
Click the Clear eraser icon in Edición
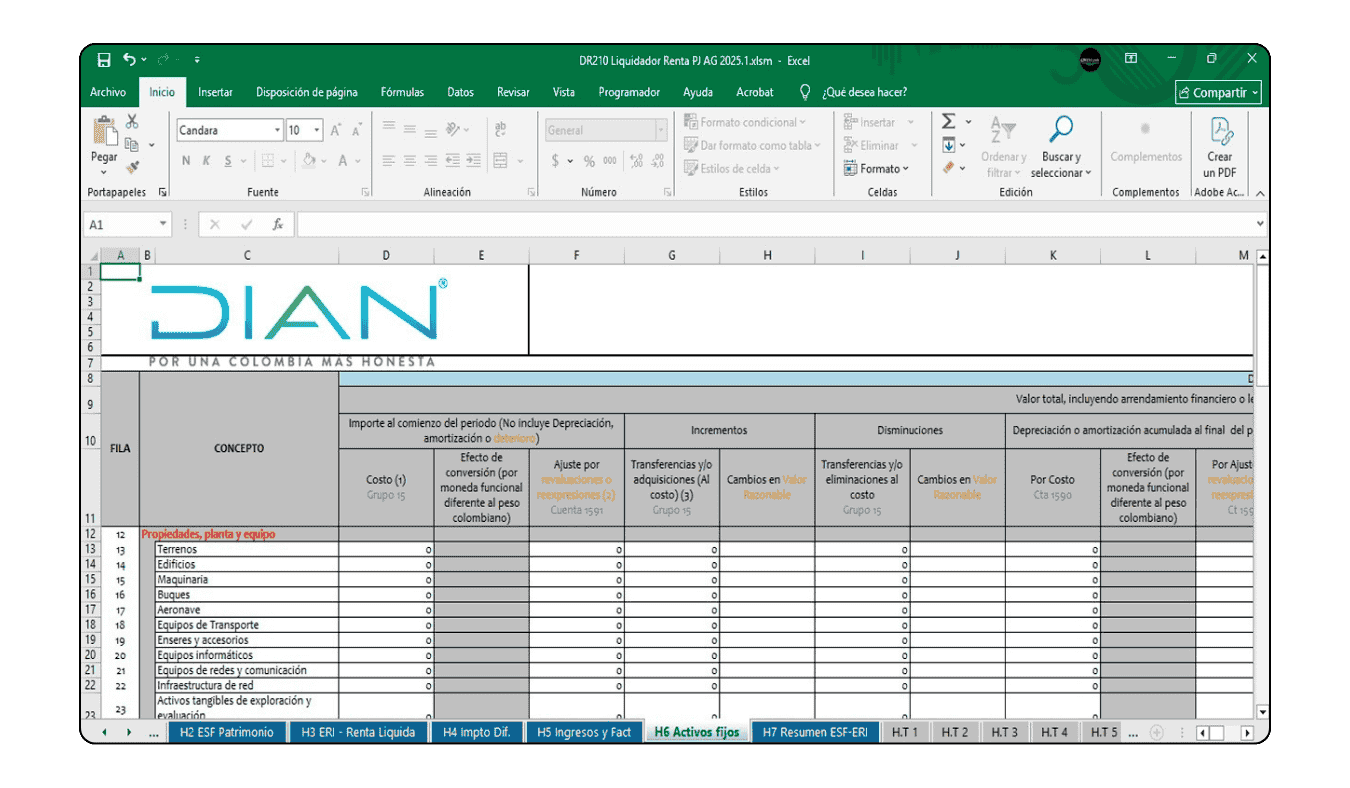click(949, 168)
